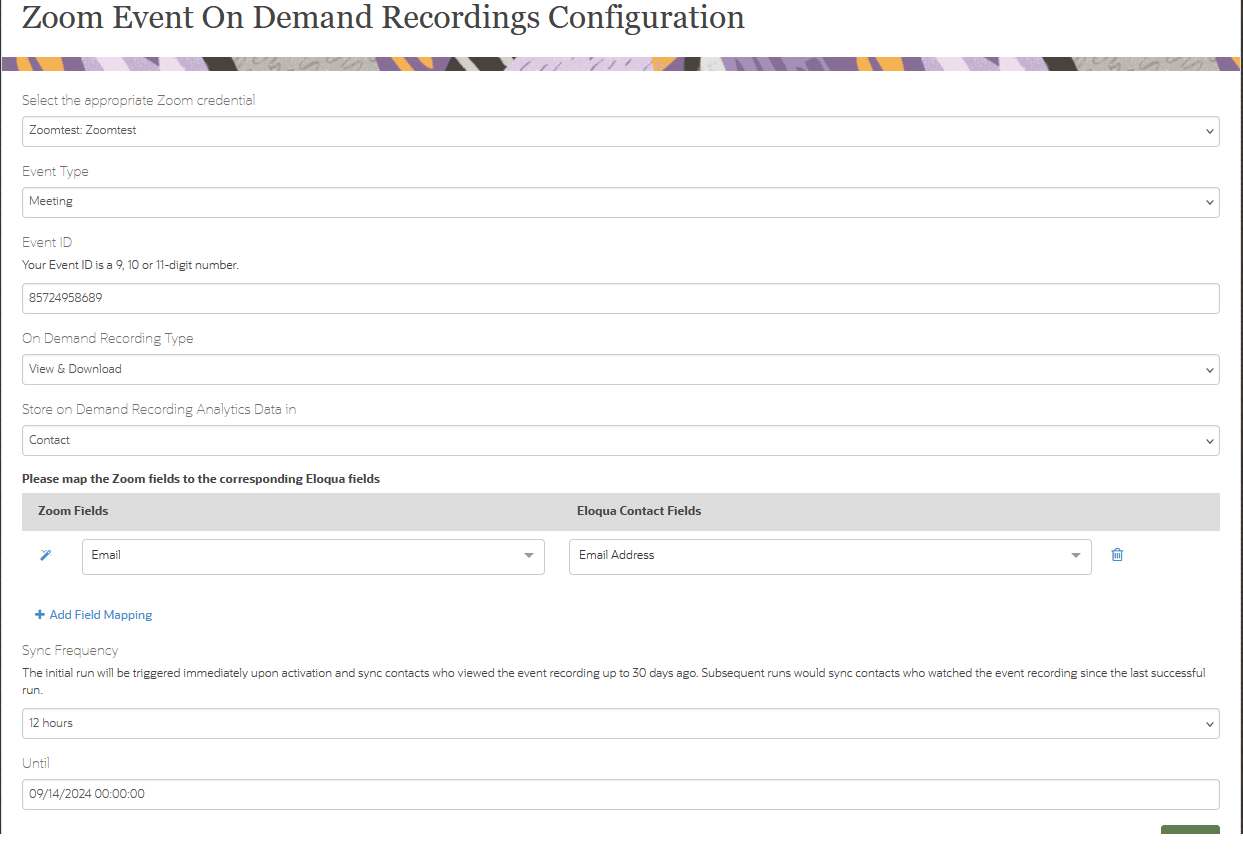The image size is (1243, 867).
Task: Click the 'Select the appropriate Zoom credential' label
Action: click(139, 100)
